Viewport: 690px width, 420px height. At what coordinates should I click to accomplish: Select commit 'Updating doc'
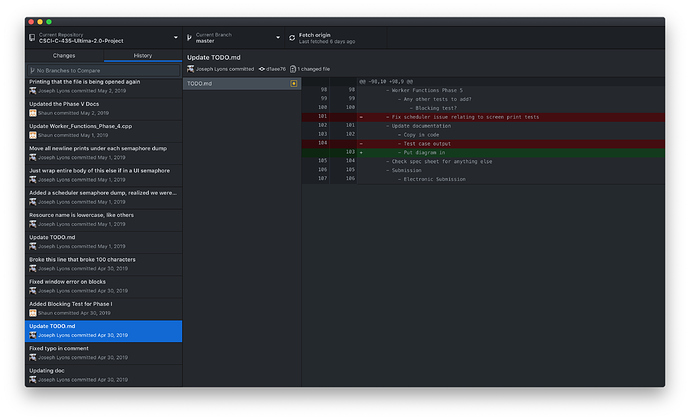coord(104,376)
